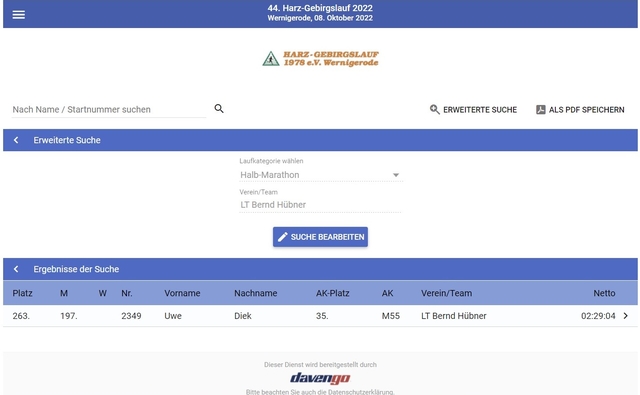Screen dimensions: 640x395
Task: Collapse Ergebnisse der Suche with the chevron
Action: pos(16,269)
